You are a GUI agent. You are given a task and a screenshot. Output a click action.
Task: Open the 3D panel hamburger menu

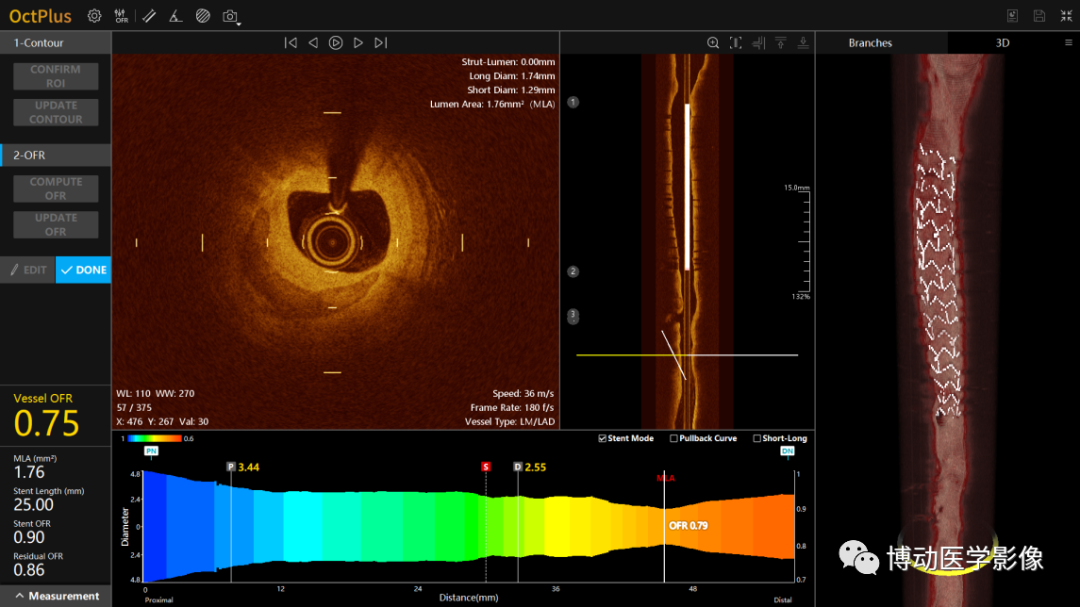[x=1068, y=43]
